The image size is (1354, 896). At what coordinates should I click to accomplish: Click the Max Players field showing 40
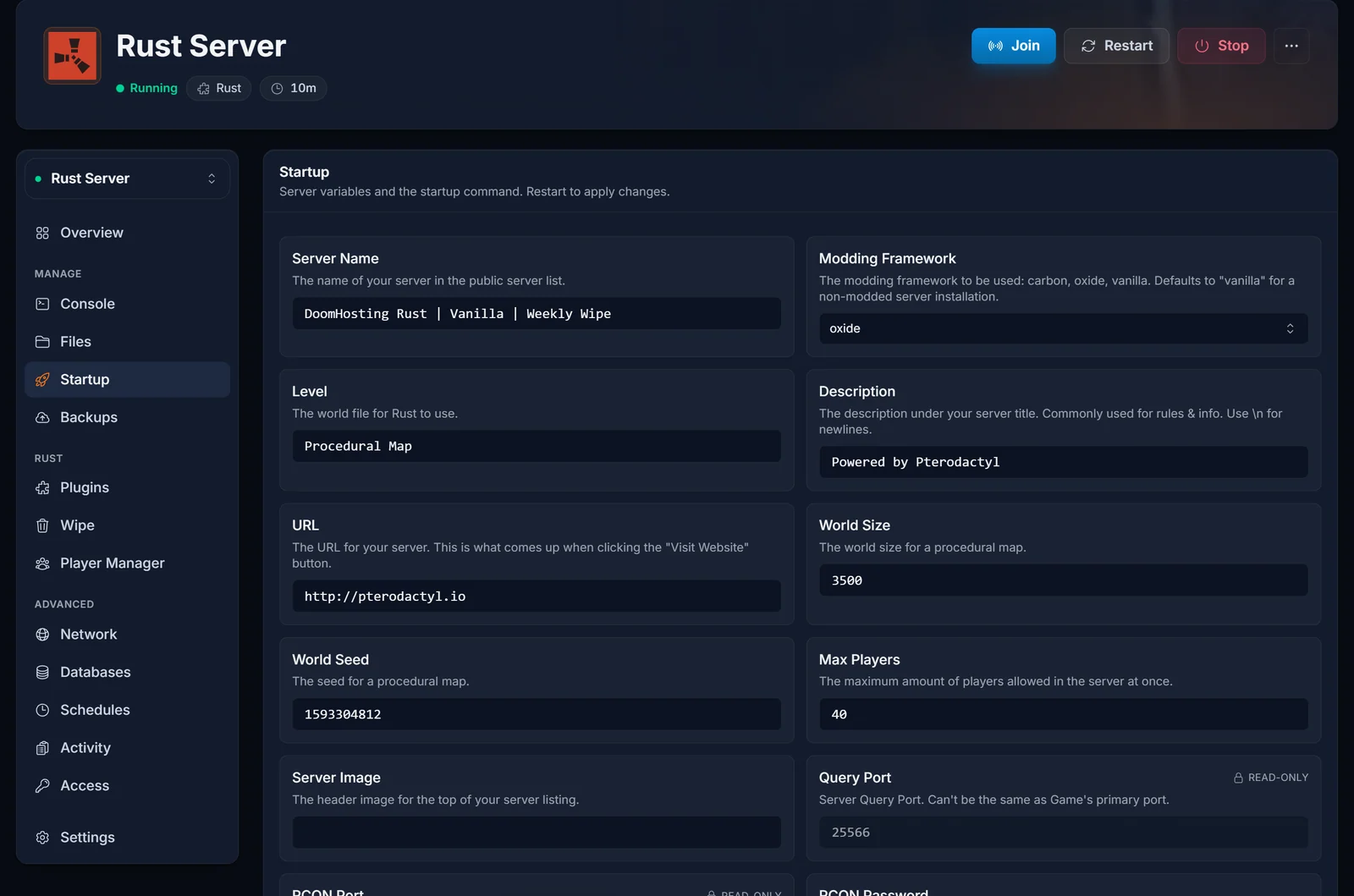pos(1063,714)
